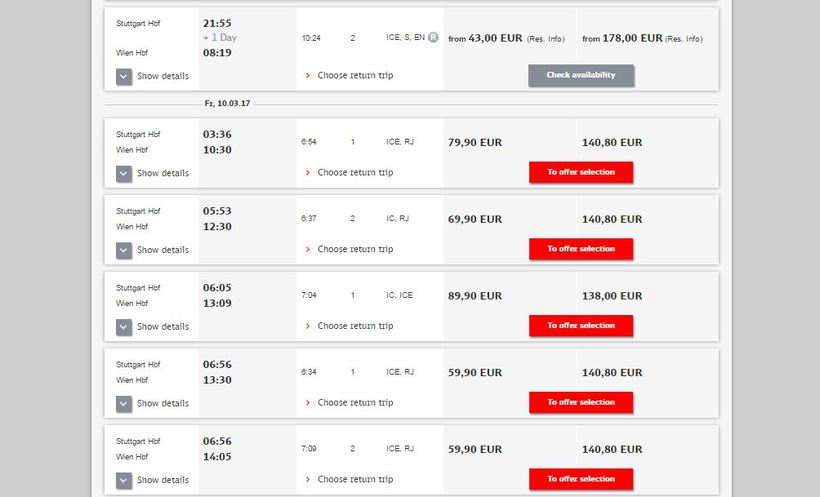Open offer selection for the 03:36 departure
The height and width of the screenshot is (497, 820).
coord(581,172)
